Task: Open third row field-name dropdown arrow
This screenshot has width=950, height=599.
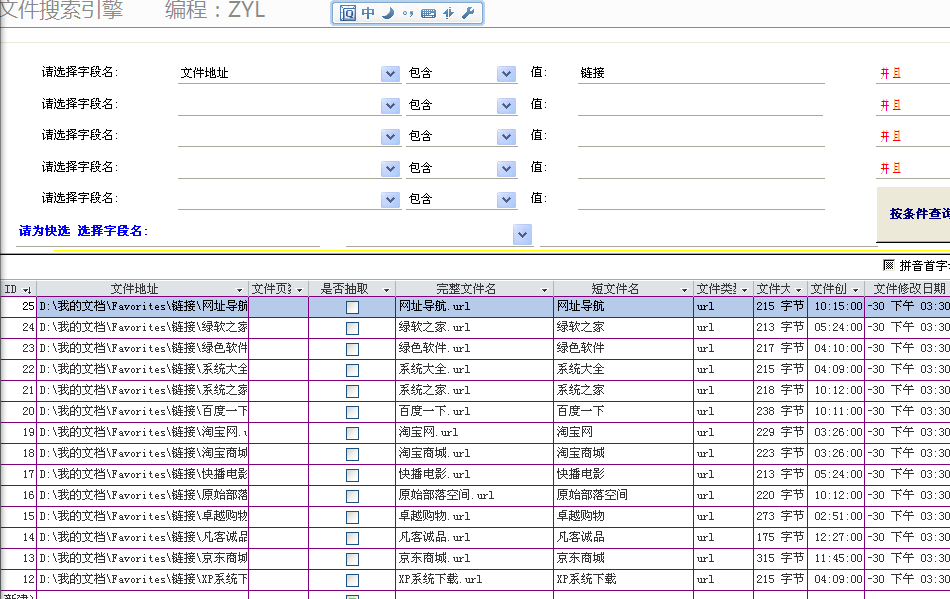Action: (391, 137)
